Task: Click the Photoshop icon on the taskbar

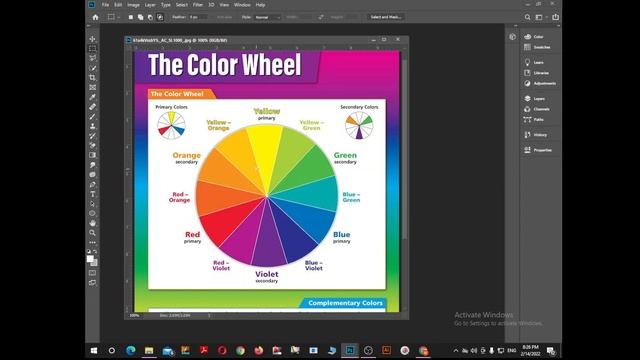Action: click(x=350, y=351)
